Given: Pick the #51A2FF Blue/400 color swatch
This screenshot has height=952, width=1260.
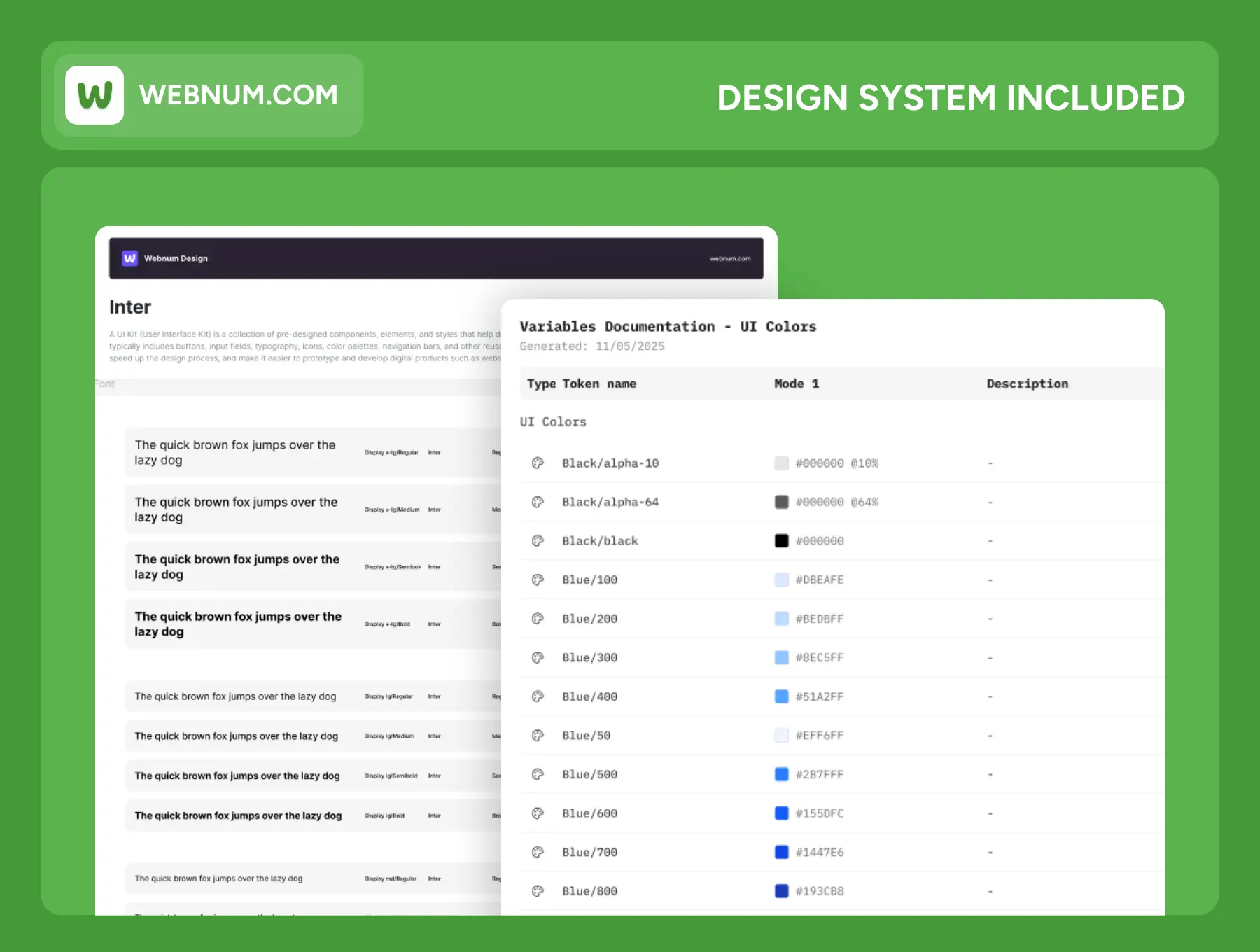Looking at the screenshot, I should tap(781, 696).
